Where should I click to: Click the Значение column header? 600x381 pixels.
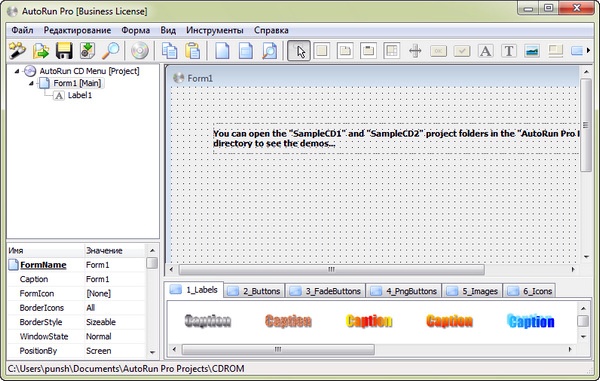pos(114,251)
